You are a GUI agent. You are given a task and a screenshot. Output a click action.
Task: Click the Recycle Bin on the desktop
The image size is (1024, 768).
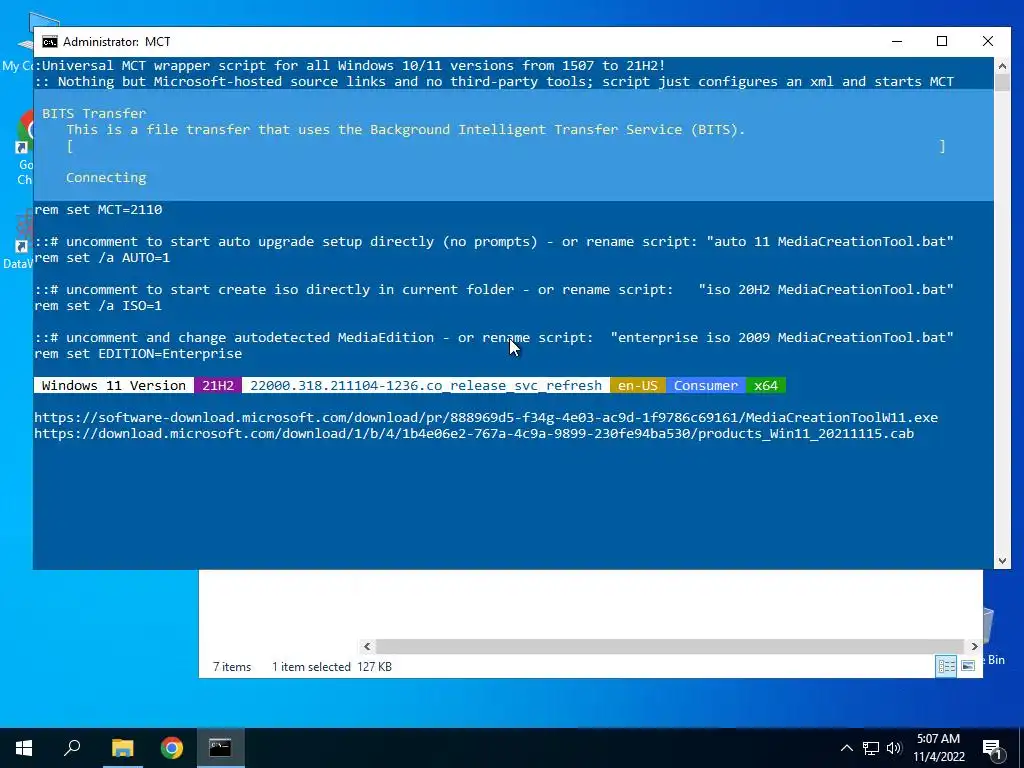(993, 637)
